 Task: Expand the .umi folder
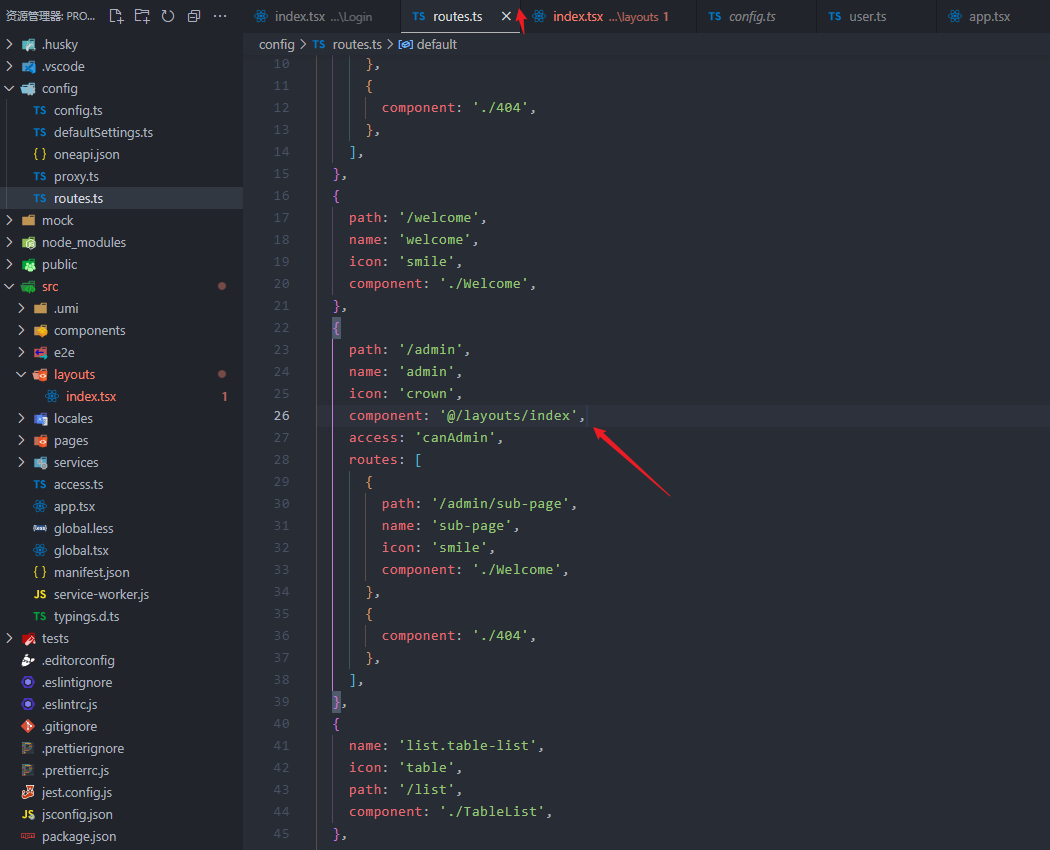pos(21,308)
